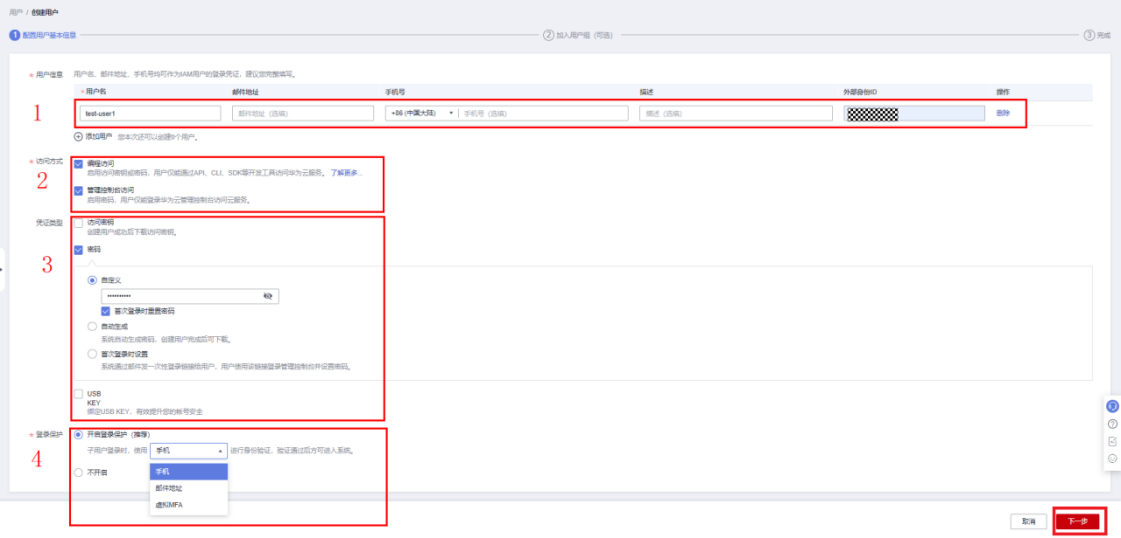This screenshot has height=538, width=1121.
Task: Uncheck the 编程访问 checkbox
Action: coord(79,164)
